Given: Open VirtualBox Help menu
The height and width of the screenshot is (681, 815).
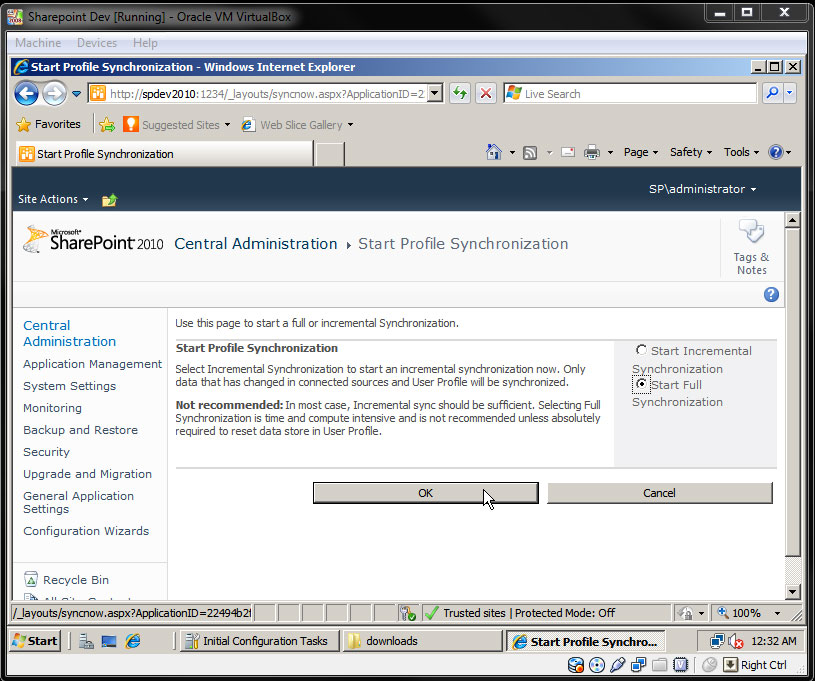Looking at the screenshot, I should pos(145,43).
